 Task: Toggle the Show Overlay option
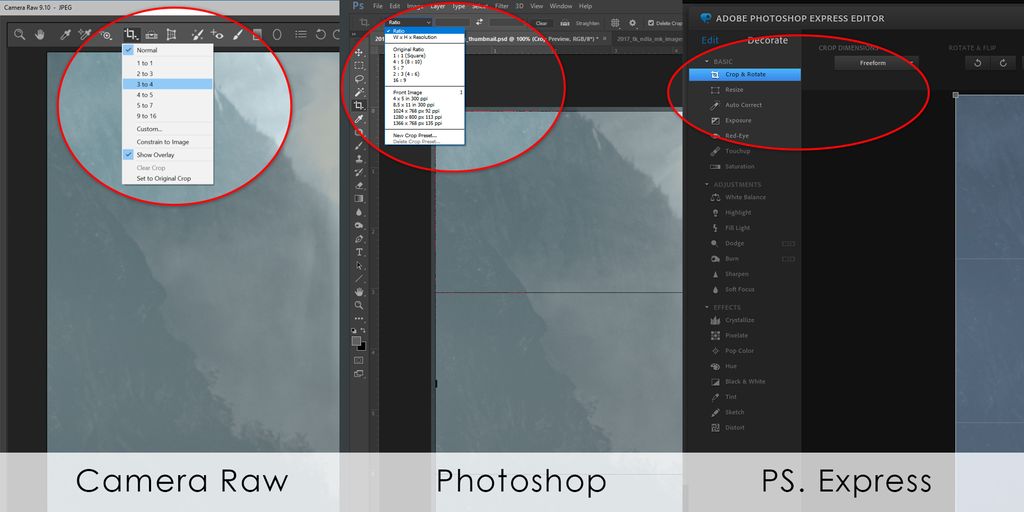click(156, 155)
